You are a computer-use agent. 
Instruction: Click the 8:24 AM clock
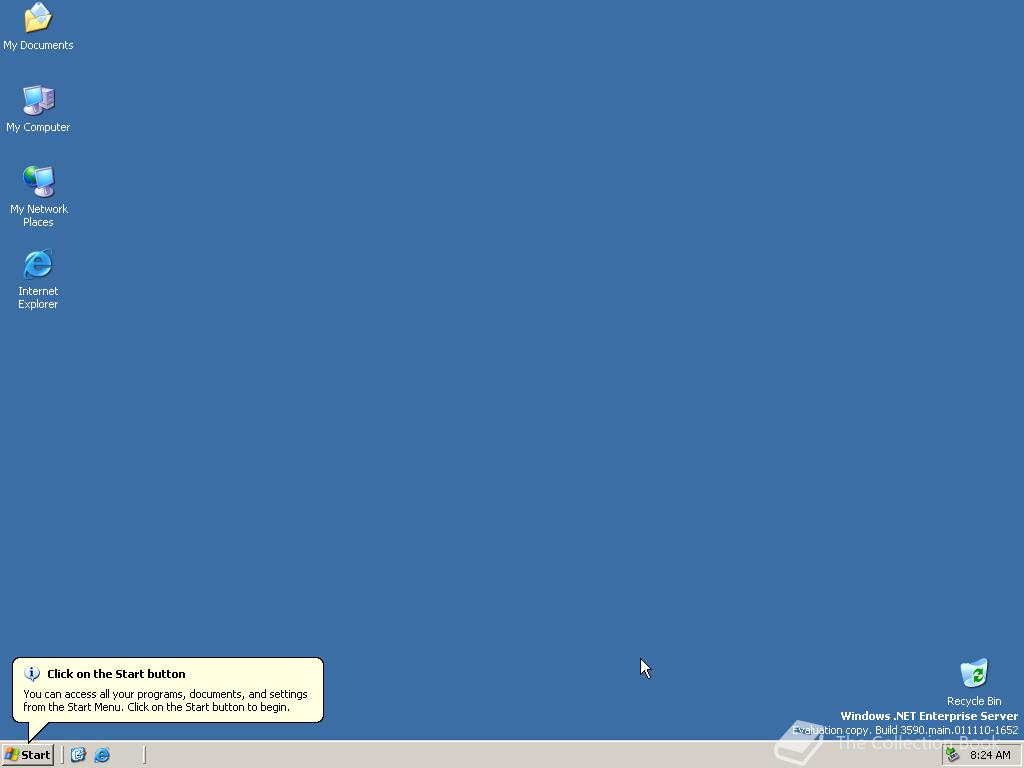pos(990,755)
